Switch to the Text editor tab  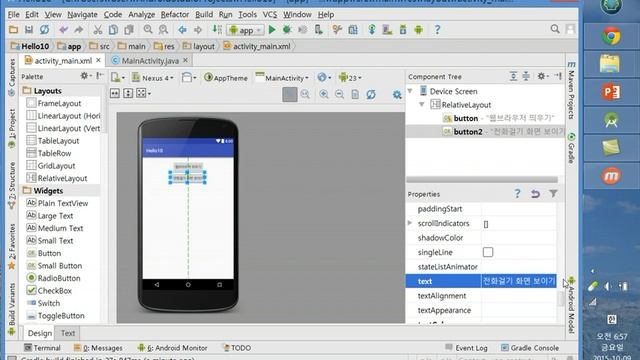[68, 333]
